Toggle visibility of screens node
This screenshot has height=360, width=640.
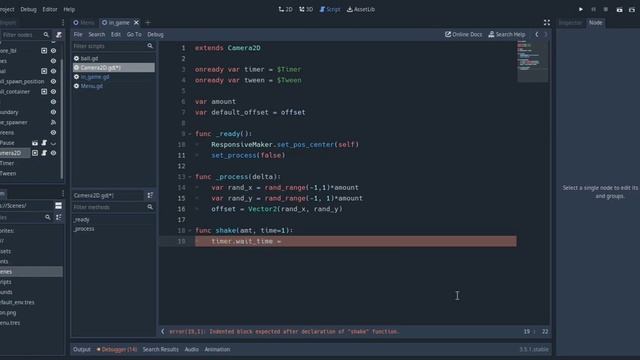coord(53,133)
